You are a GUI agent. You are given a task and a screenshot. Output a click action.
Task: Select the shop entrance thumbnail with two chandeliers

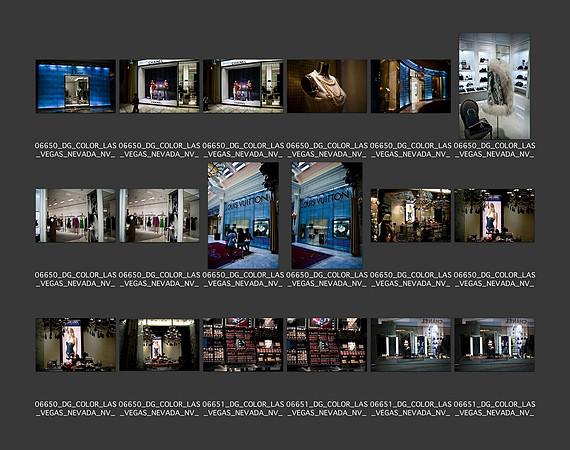[159, 345]
